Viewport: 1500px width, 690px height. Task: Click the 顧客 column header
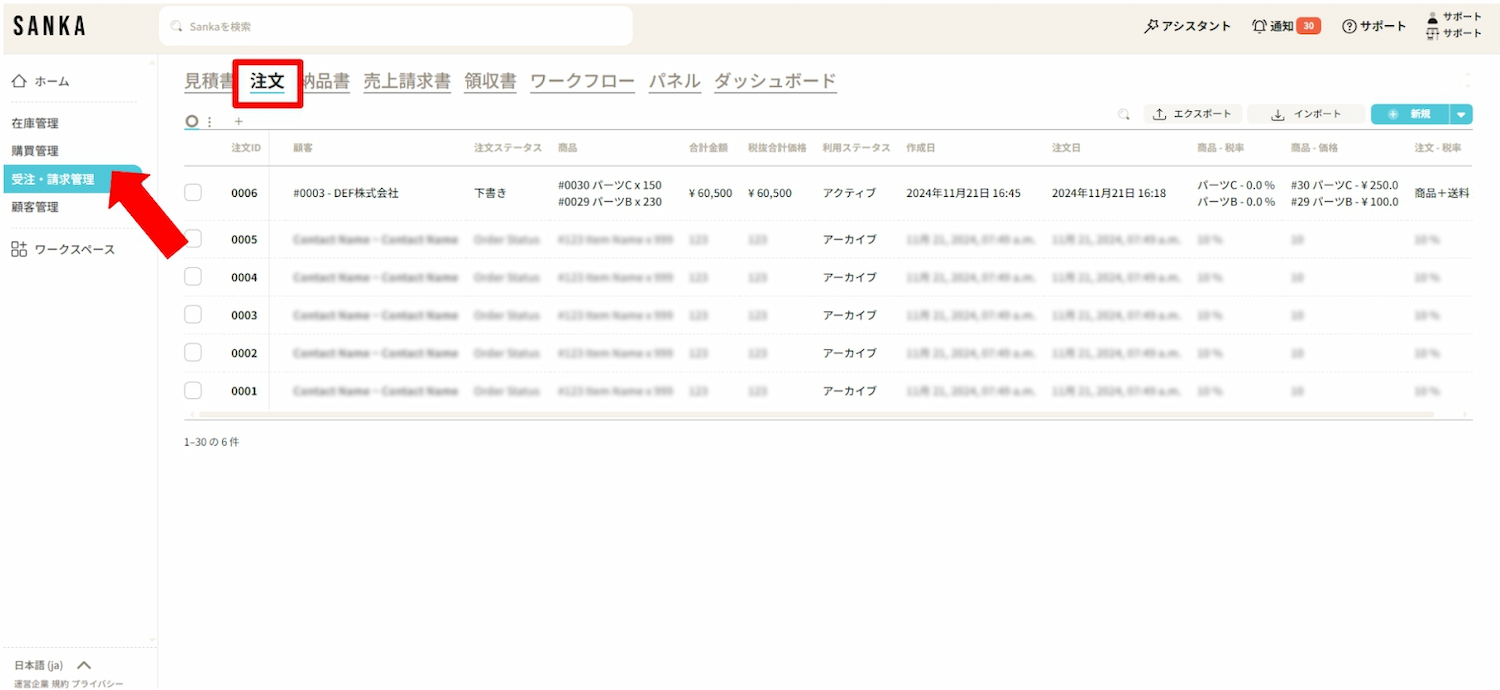[303, 148]
